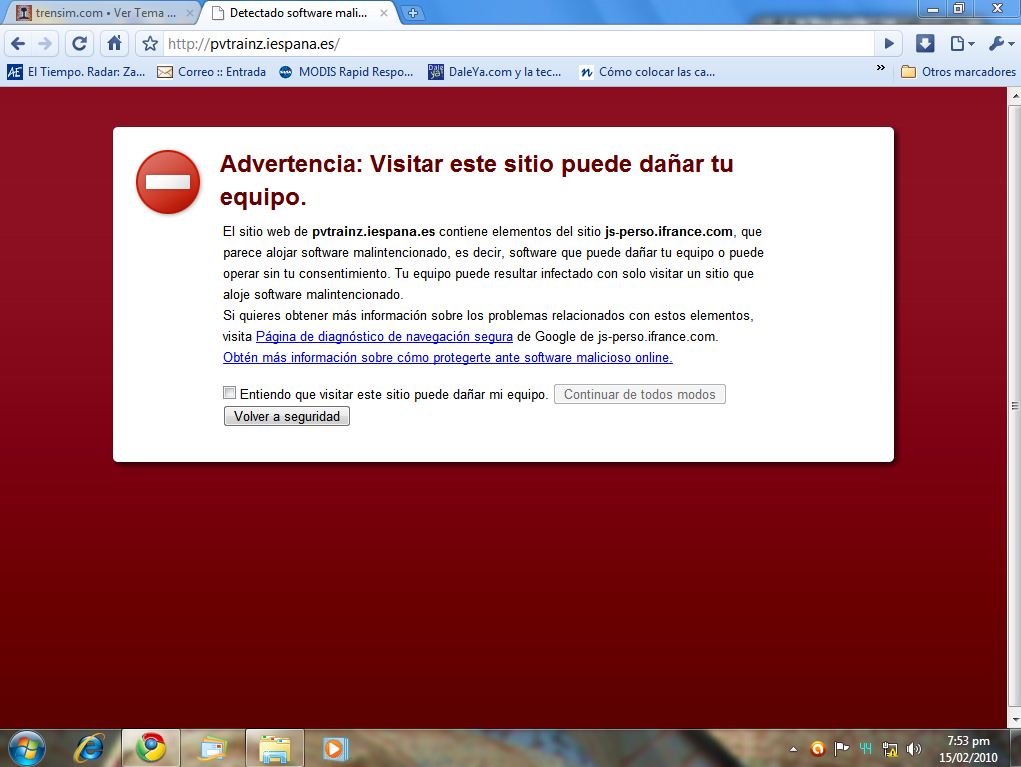Click the vertical scrollbar on the page
This screenshot has width=1021, height=767.
pyautogui.click(x=1014, y=406)
